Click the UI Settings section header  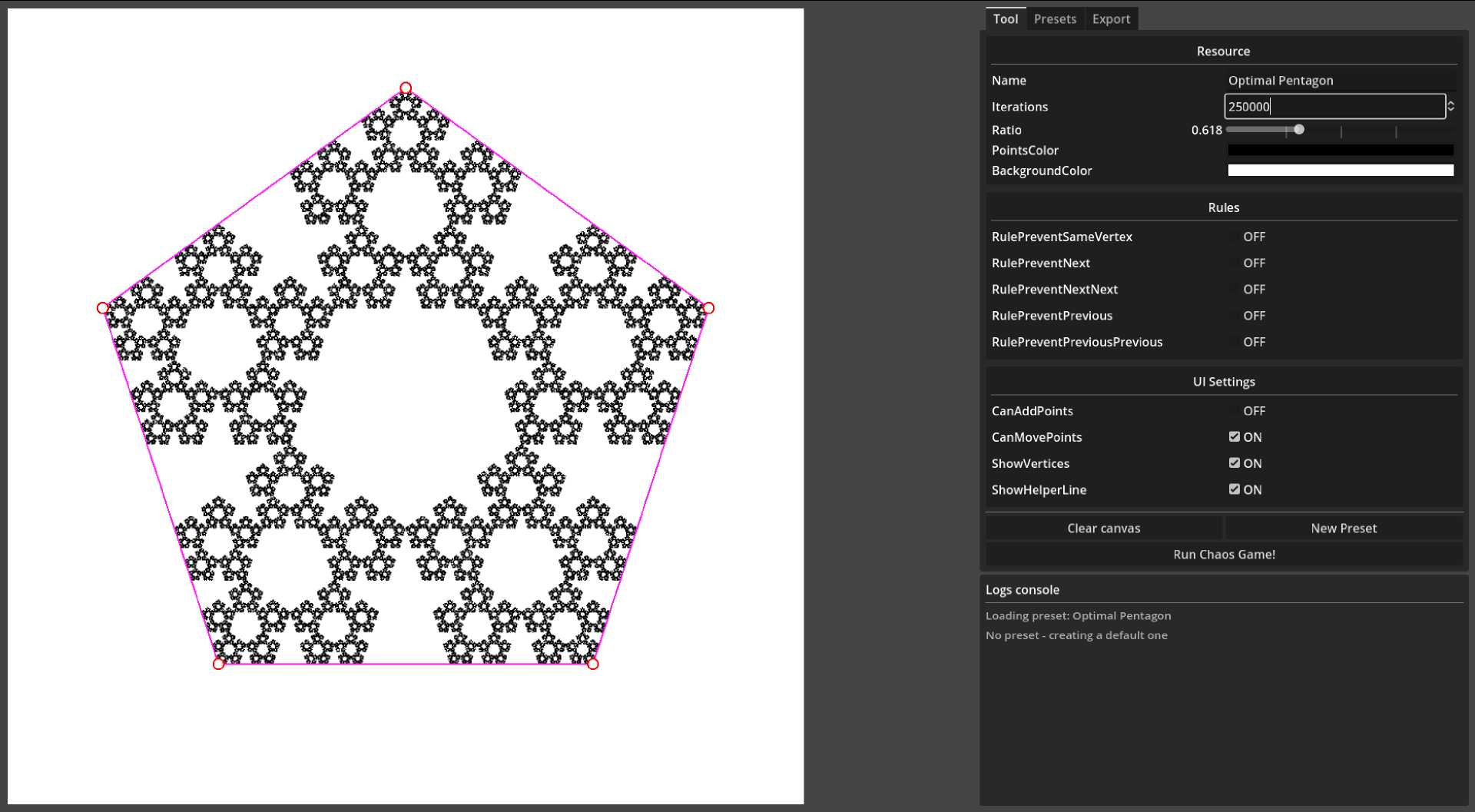coord(1224,382)
